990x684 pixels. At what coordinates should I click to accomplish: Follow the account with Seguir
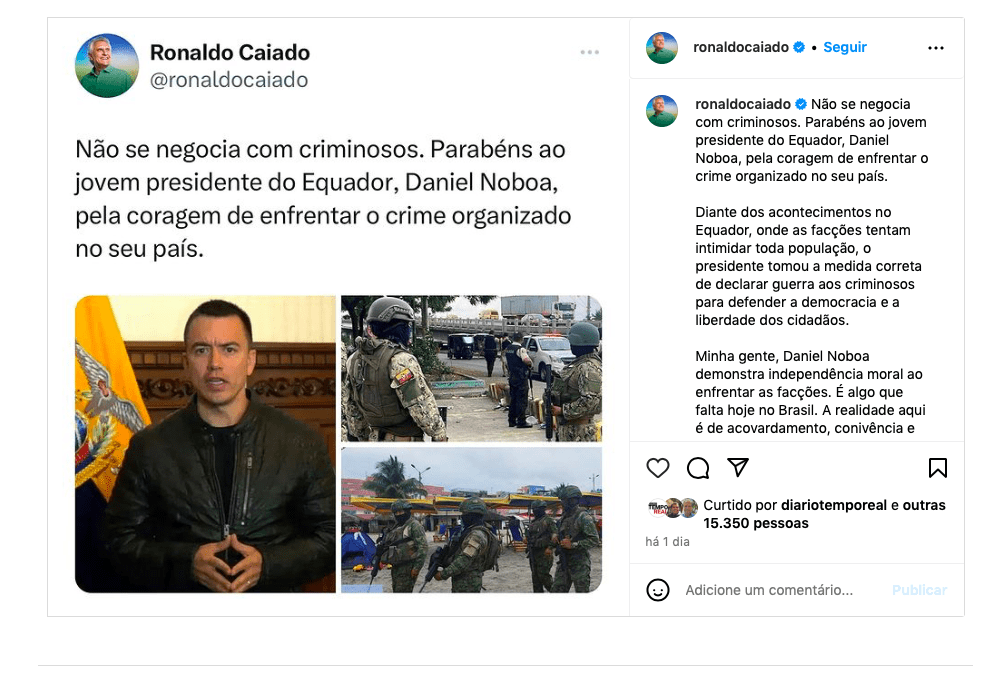click(x=845, y=47)
